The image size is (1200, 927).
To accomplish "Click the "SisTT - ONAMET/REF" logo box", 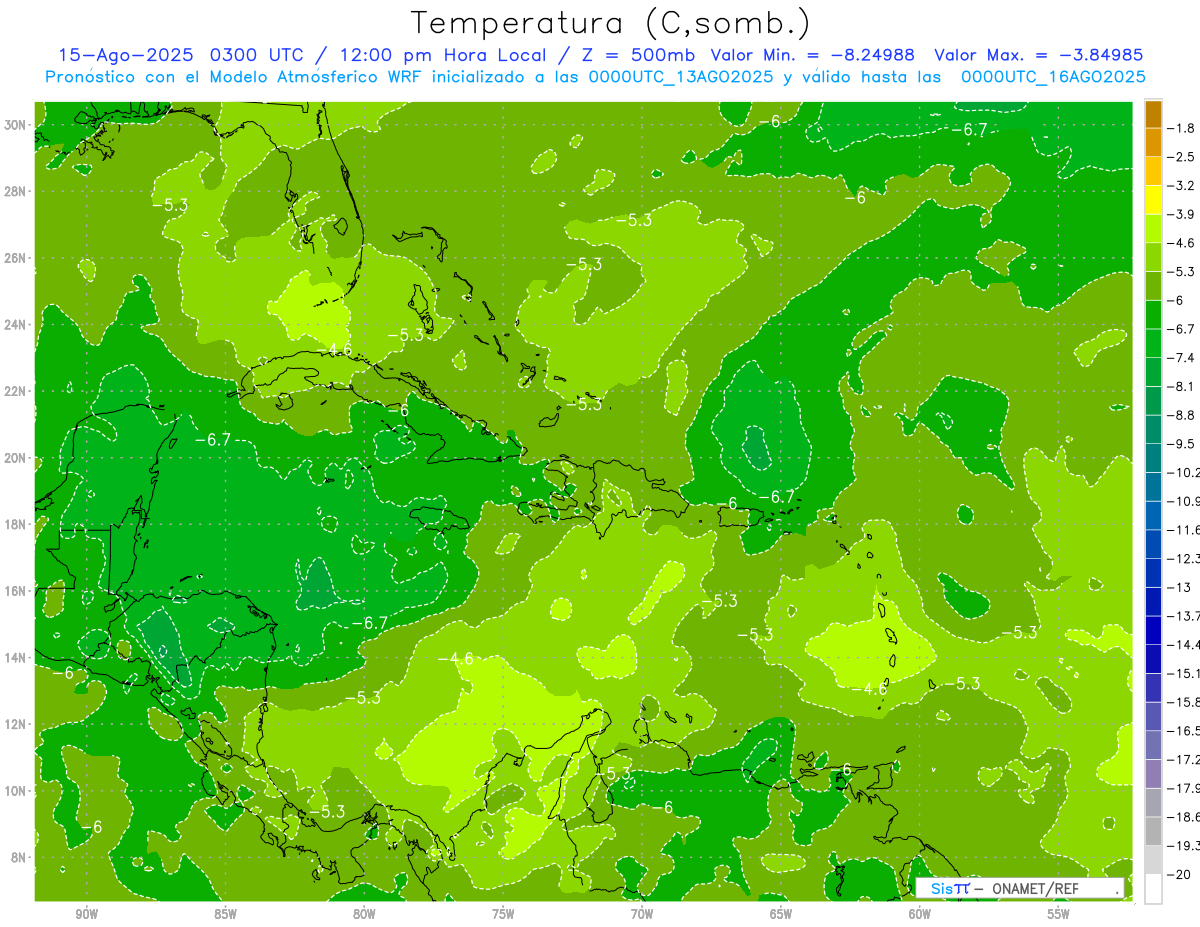I will pyautogui.click(x=1020, y=888).
